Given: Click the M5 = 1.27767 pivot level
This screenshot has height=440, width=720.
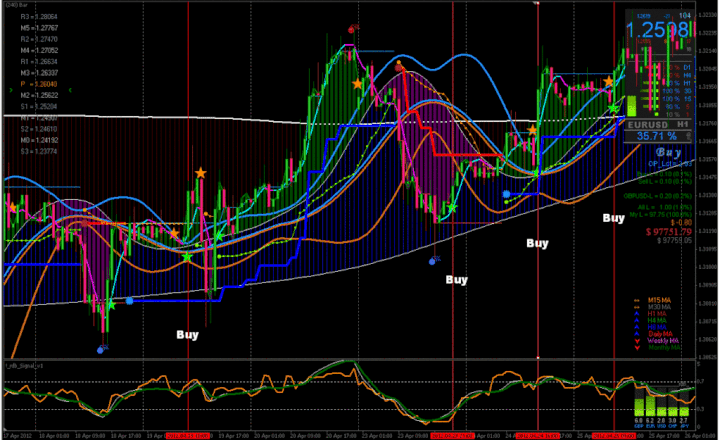Looking at the screenshot, I should (x=39, y=28).
